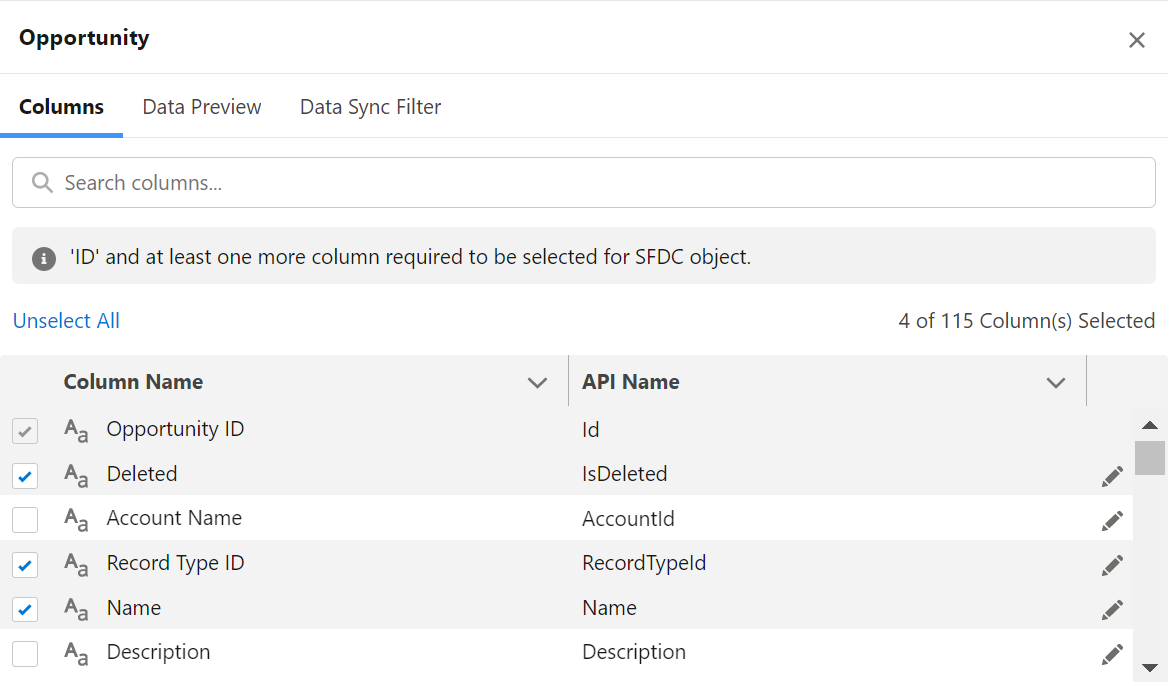The height and width of the screenshot is (682, 1168).
Task: Enable the Description column checkbox
Action: tap(24, 653)
